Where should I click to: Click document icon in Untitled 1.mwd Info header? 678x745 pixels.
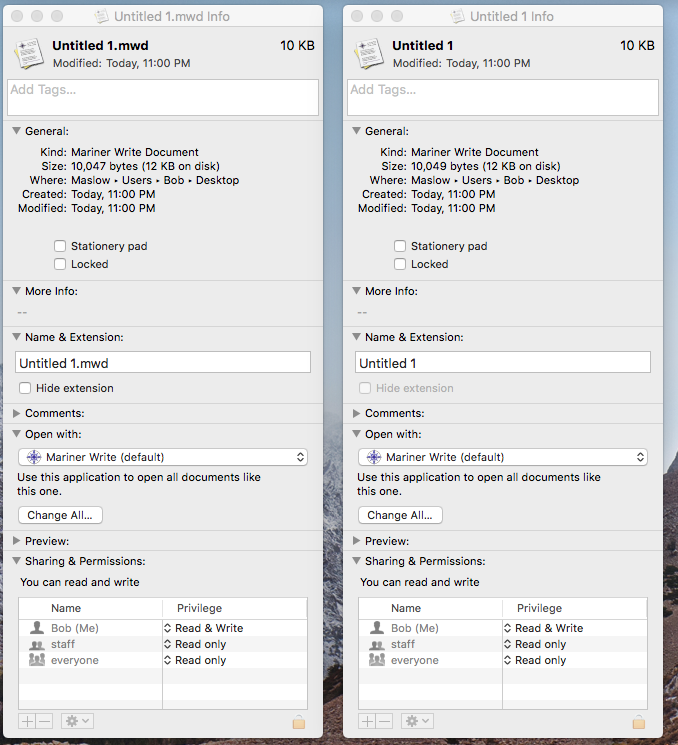point(29,54)
